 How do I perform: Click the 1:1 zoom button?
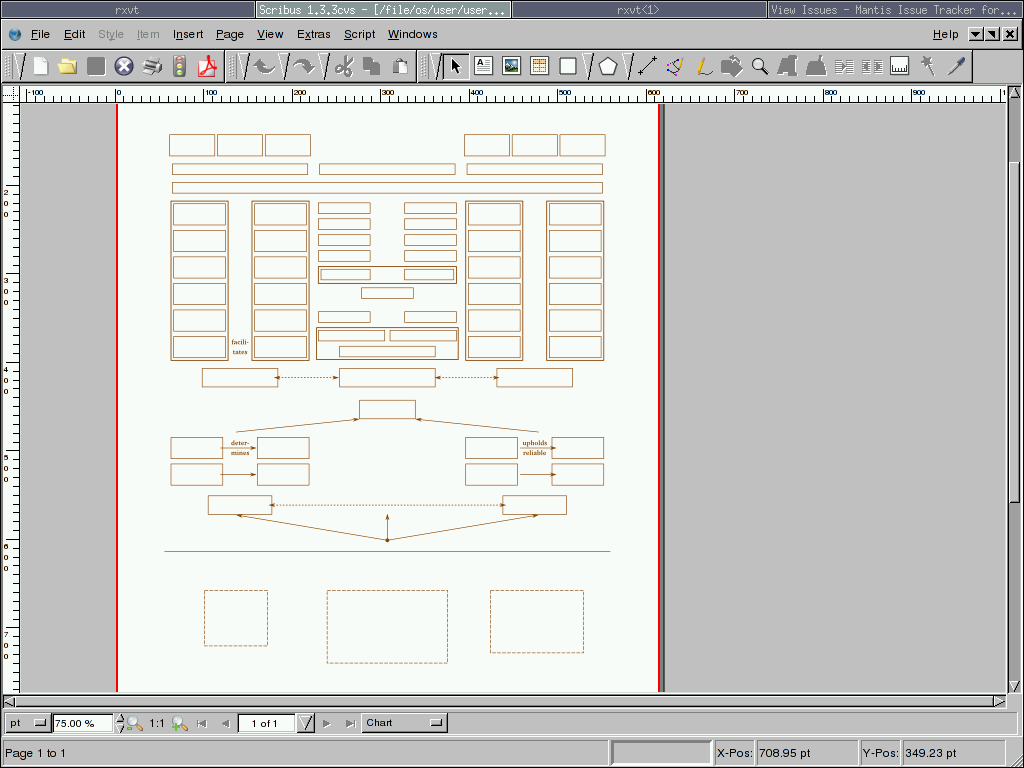coord(157,723)
